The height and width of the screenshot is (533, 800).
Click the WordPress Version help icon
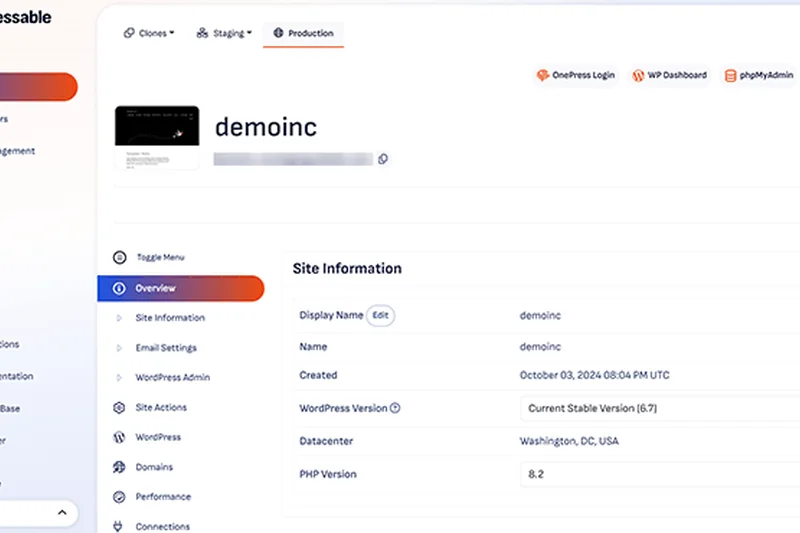pos(395,408)
